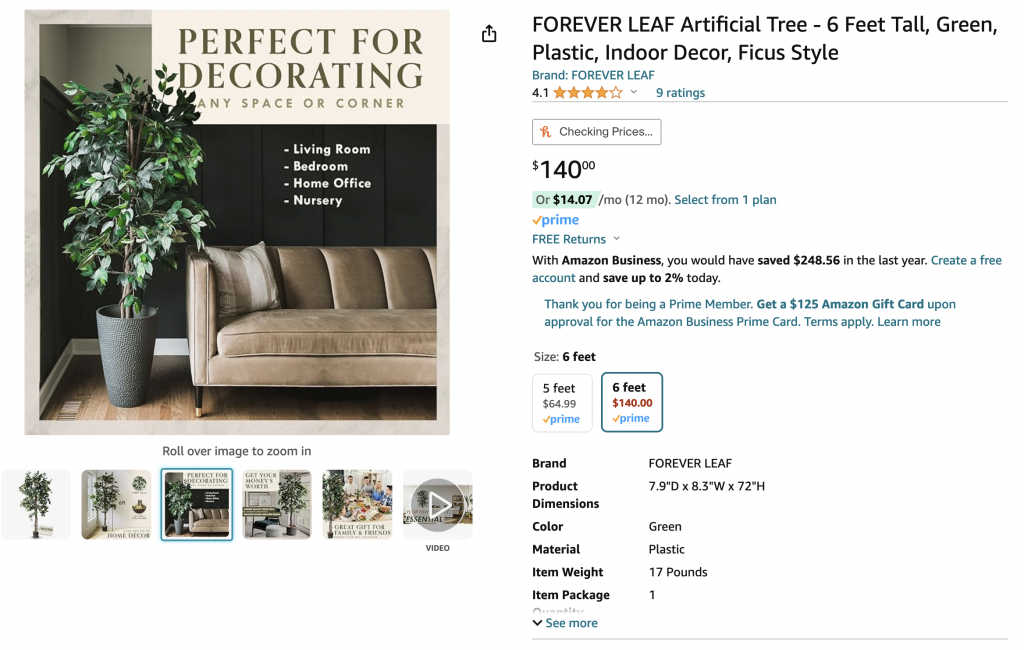Show the Great Gift for Family thumbnail
Image resolution: width=1024 pixels, height=650 pixels.
357,505
